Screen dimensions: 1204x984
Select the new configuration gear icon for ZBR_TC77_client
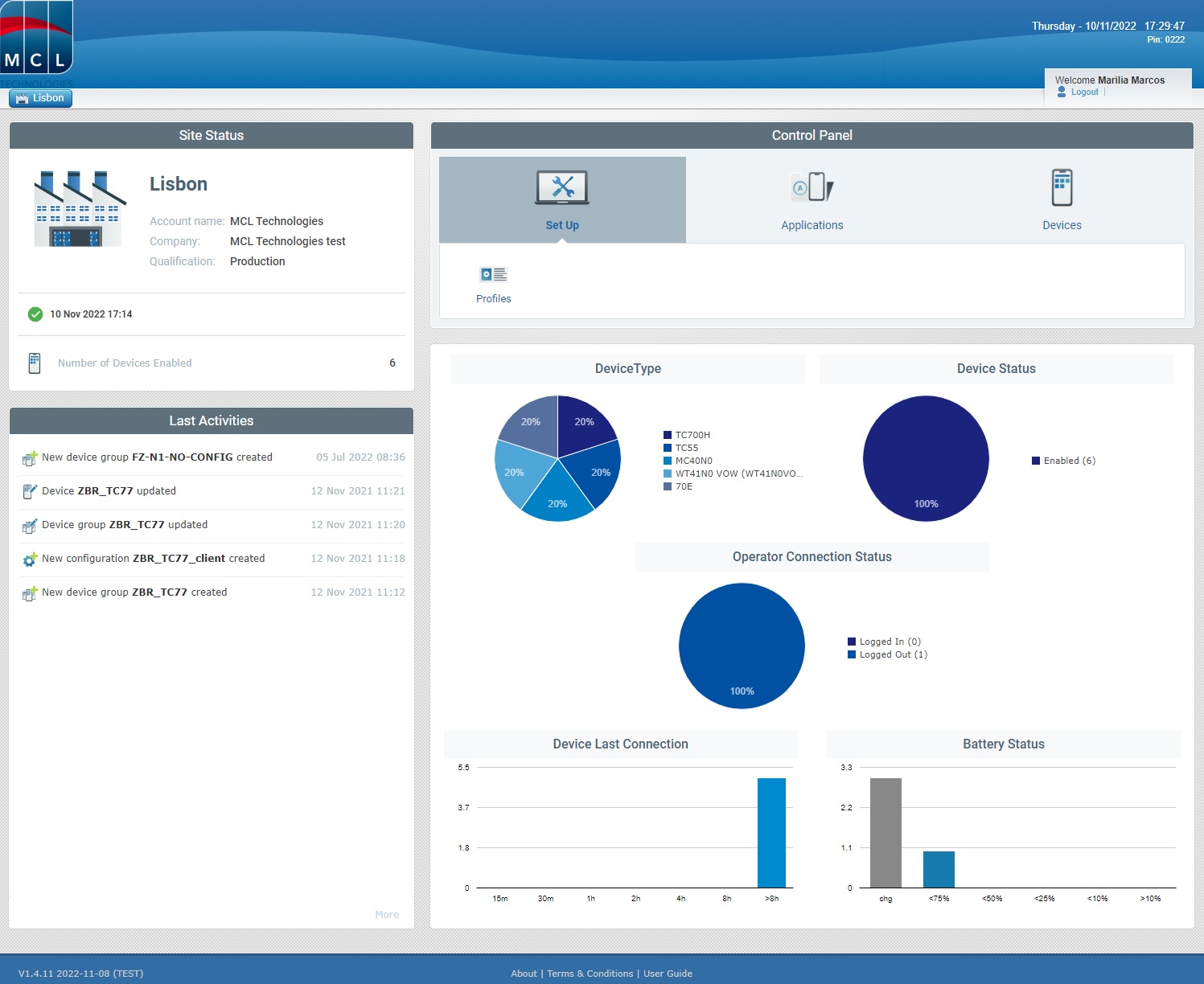[x=29, y=560]
